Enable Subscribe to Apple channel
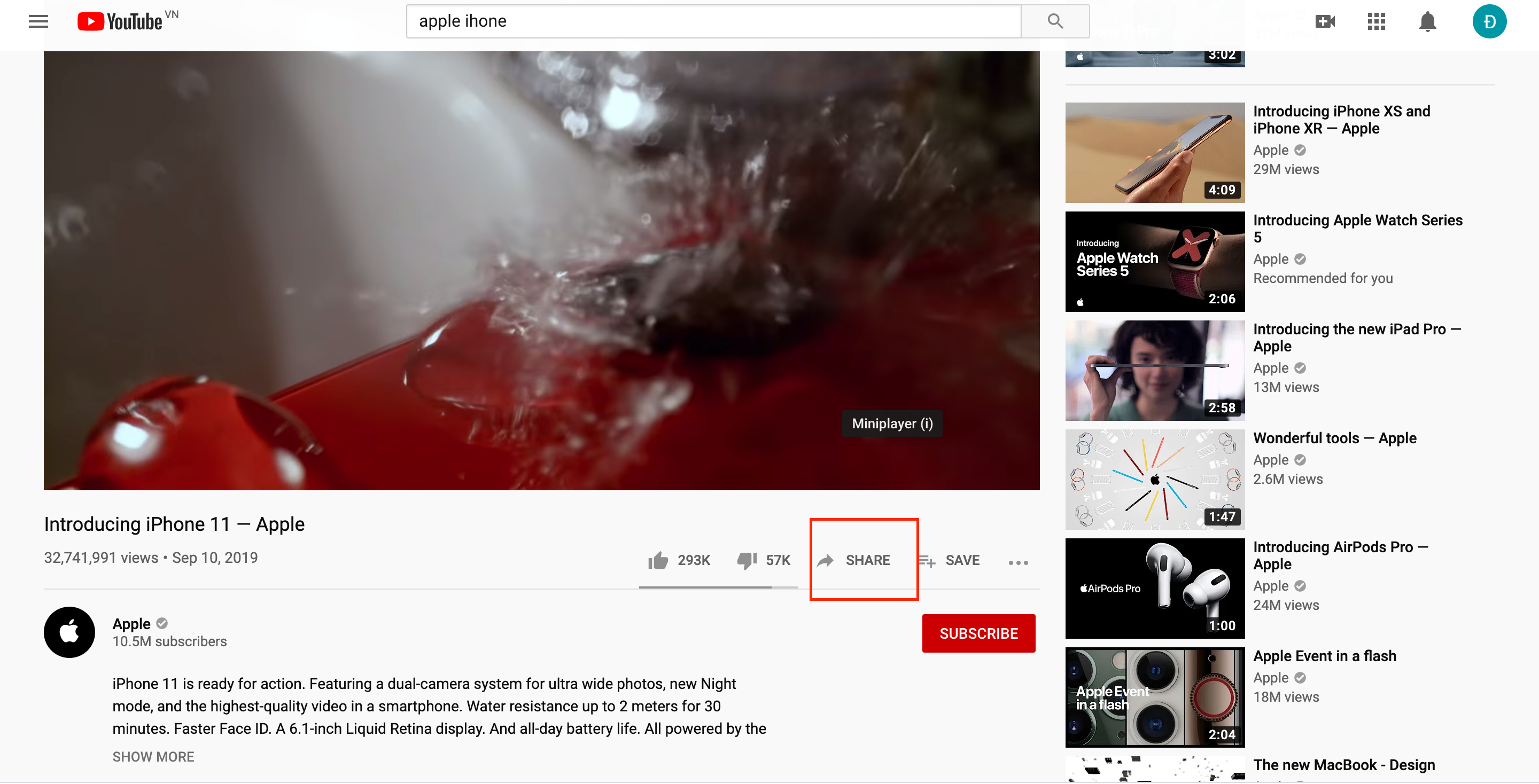Image resolution: width=1539 pixels, height=784 pixels. click(x=979, y=633)
